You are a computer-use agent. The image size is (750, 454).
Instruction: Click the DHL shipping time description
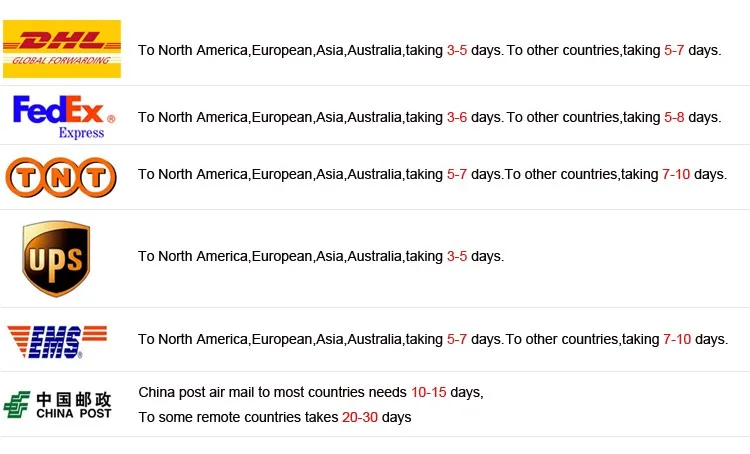429,50
